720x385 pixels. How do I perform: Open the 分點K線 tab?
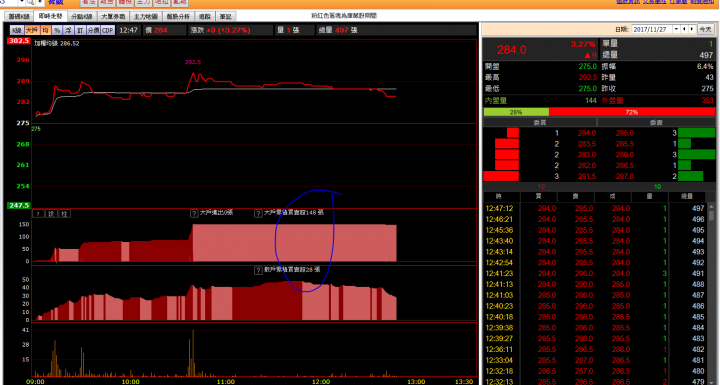pyautogui.click(x=82, y=17)
